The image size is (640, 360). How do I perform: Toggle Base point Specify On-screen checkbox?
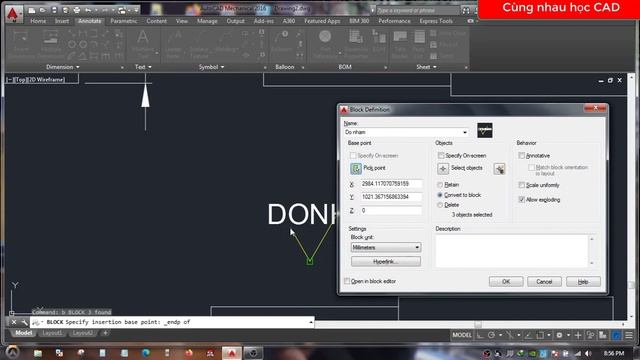[353, 156]
